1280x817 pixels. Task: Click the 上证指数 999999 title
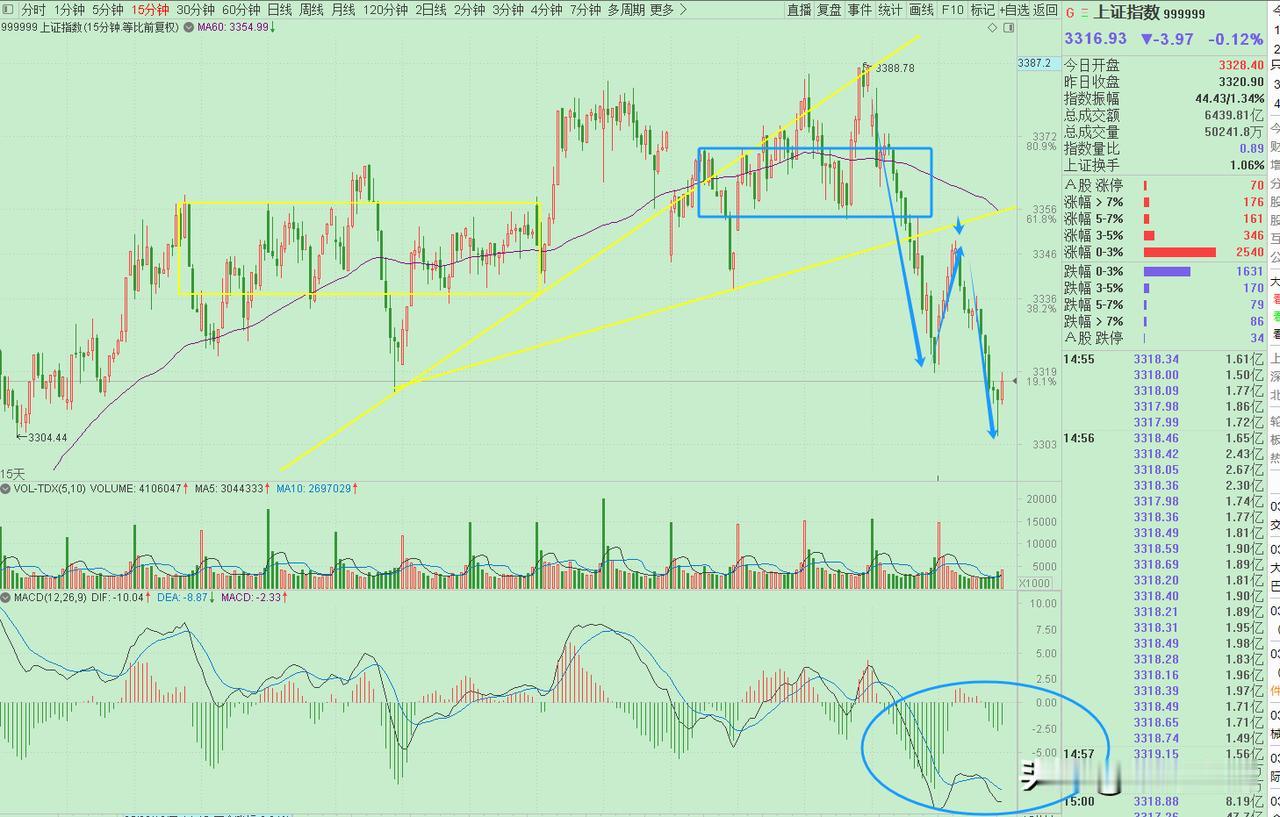click(1151, 14)
